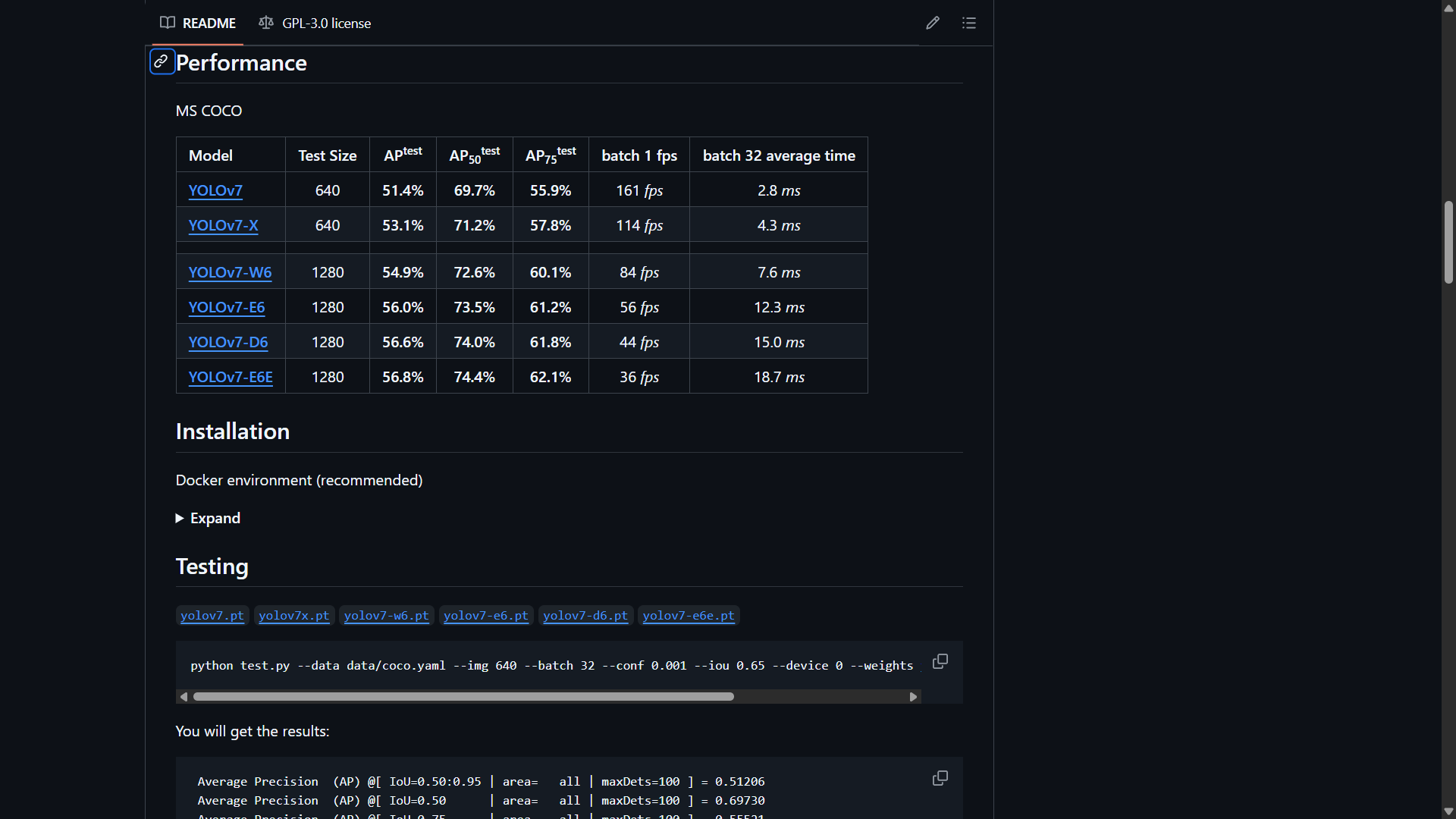
Task: Click the python test.py command text
Action: coord(552,665)
